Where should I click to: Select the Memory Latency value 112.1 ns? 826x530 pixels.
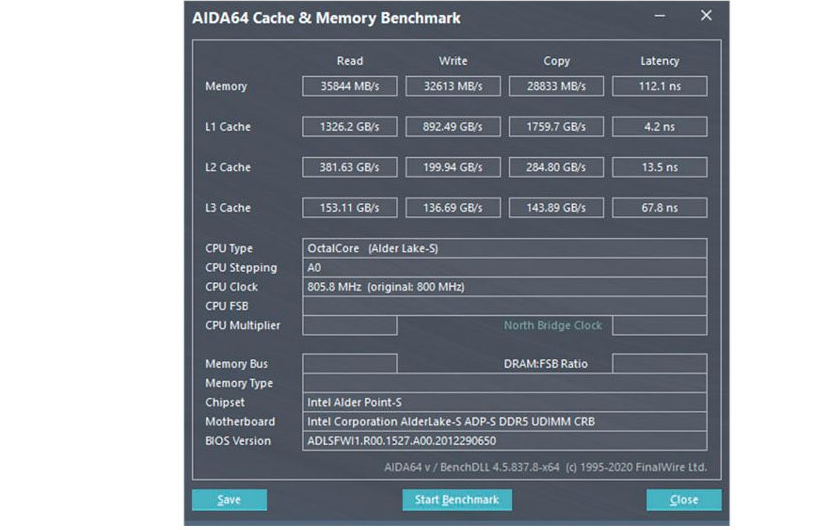[x=659, y=86]
